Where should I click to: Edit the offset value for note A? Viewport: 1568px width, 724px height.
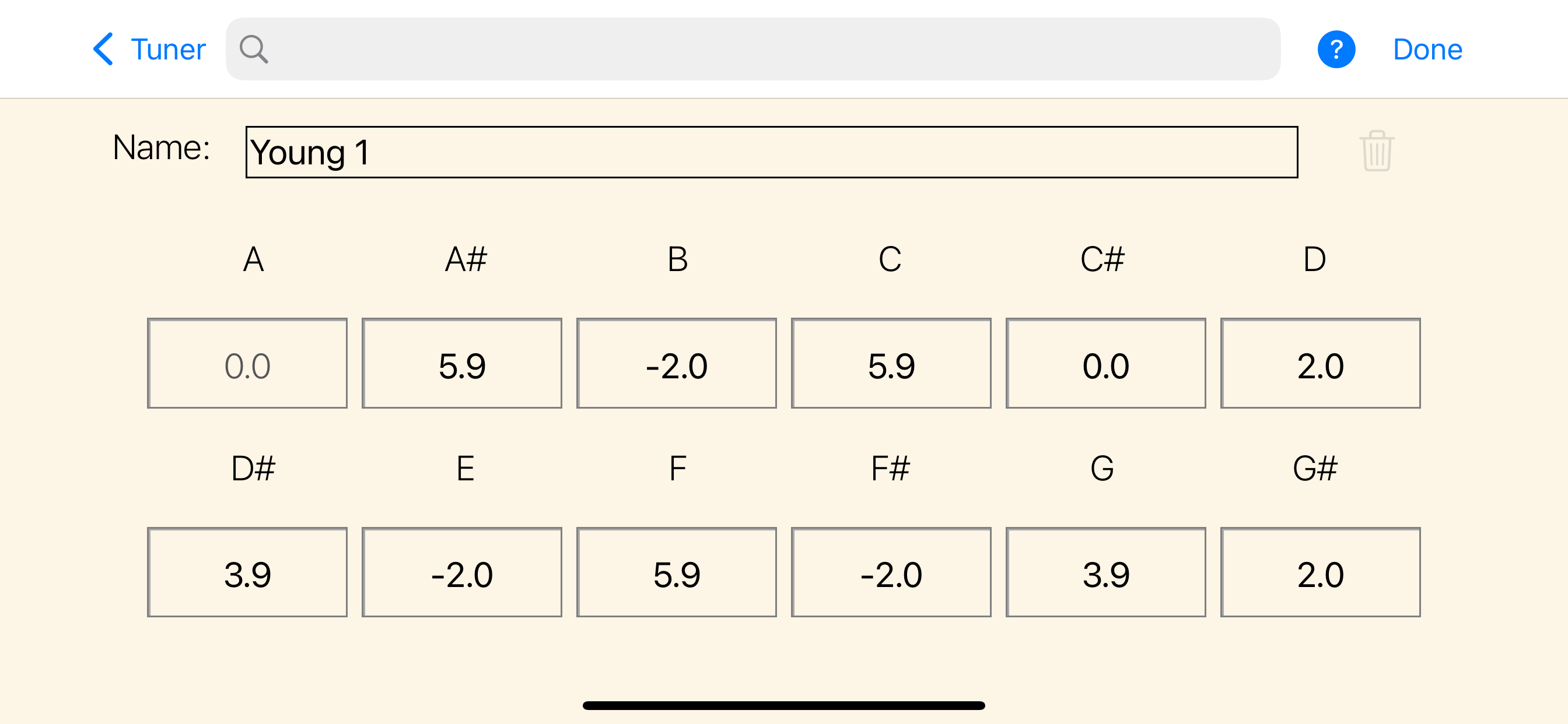click(x=247, y=363)
